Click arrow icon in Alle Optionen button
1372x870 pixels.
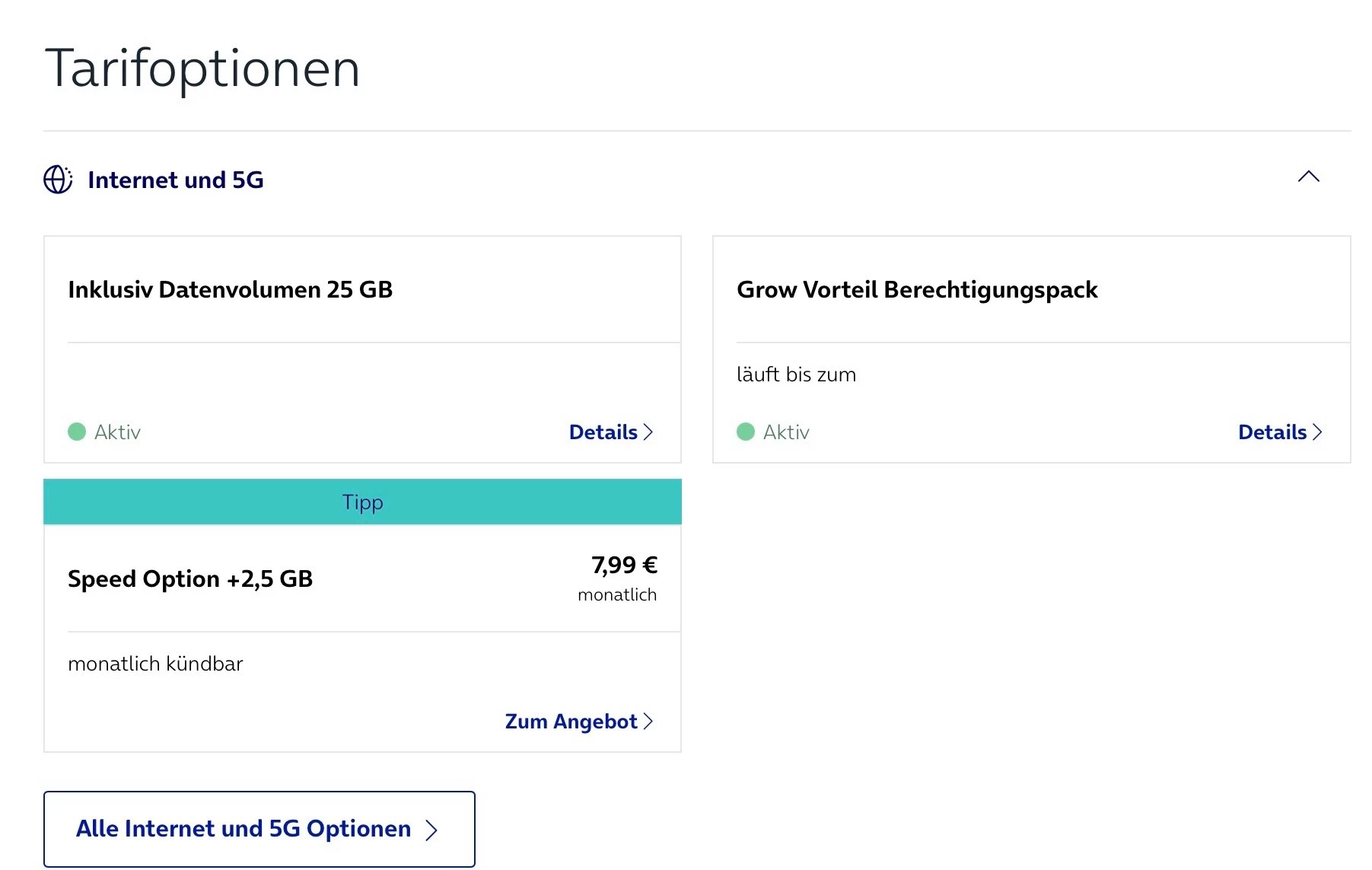[431, 830]
